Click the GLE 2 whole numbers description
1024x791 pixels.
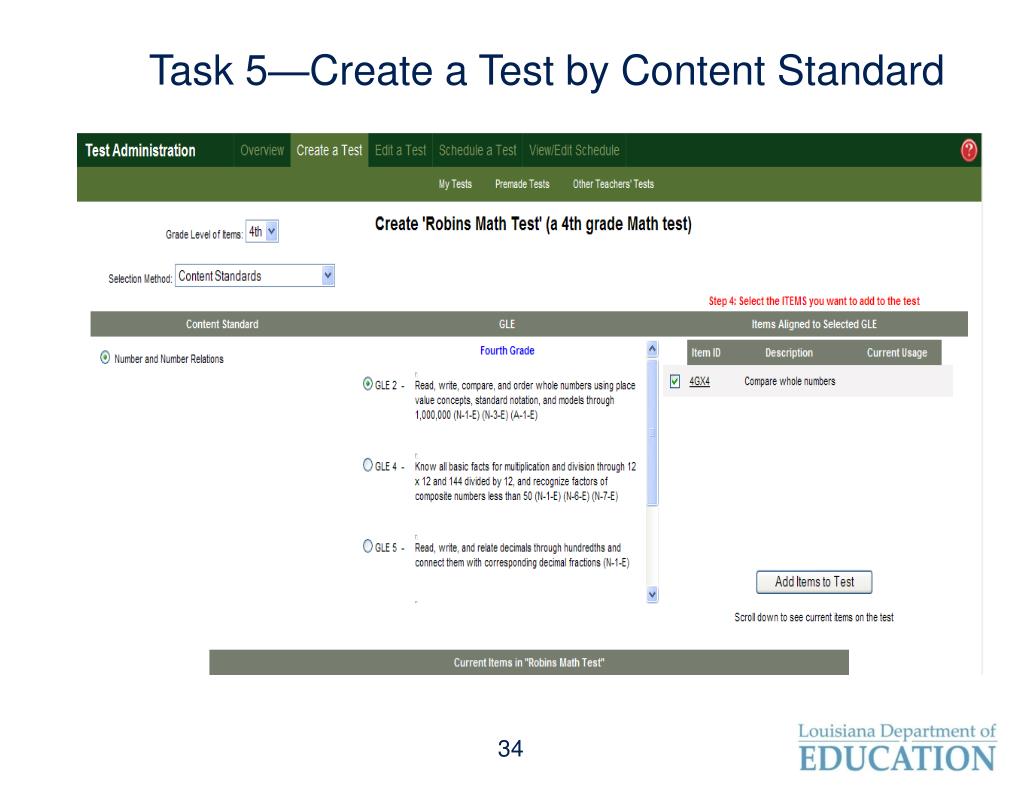click(524, 400)
